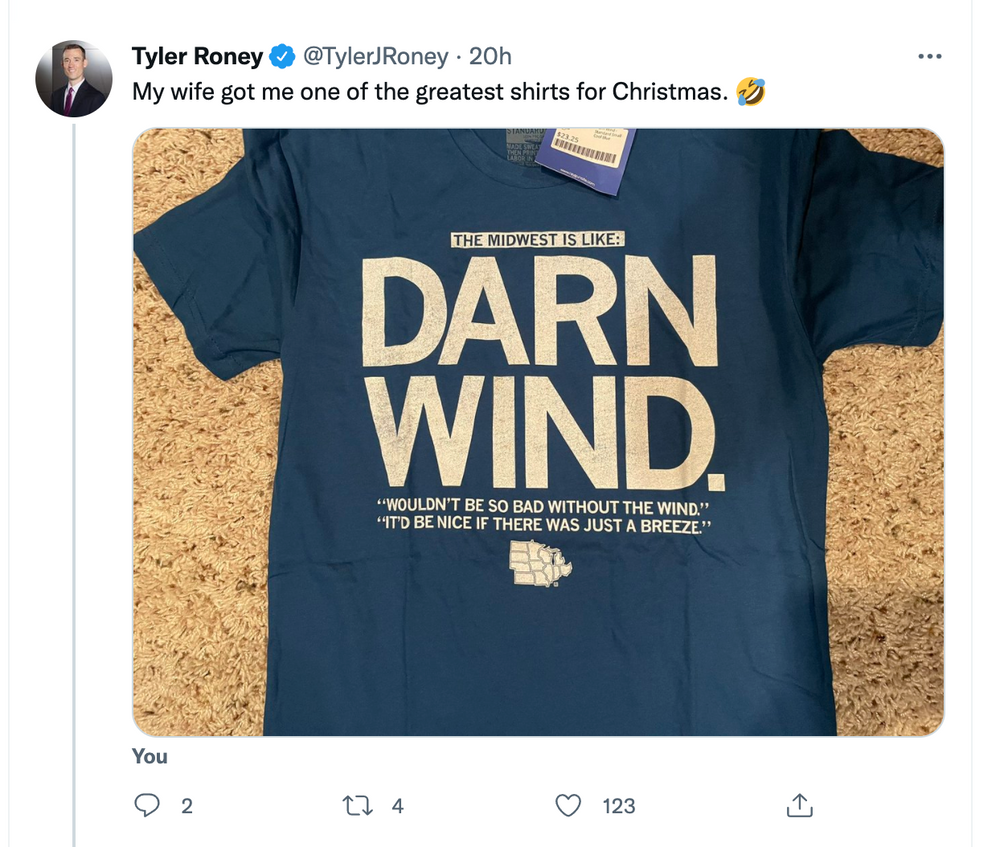Open the three-dot more options menu
The width and height of the screenshot is (1000, 847).
[x=930, y=56]
